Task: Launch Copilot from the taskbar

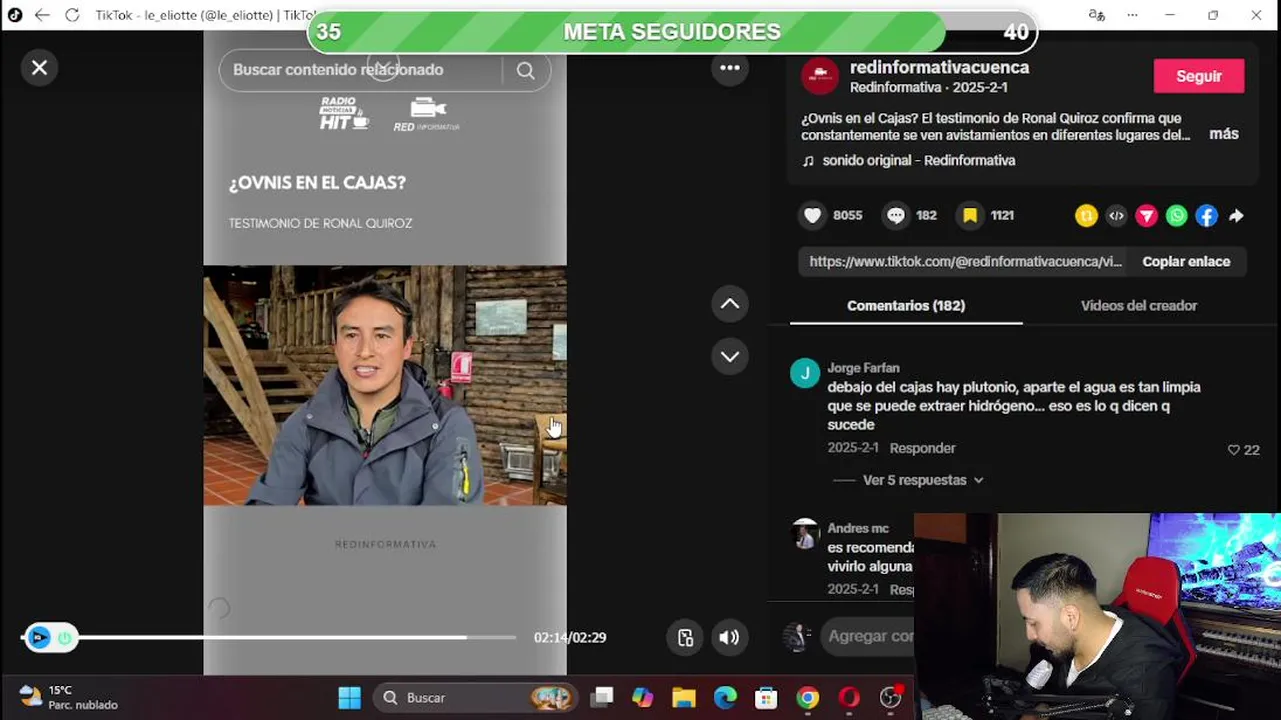Action: pyautogui.click(x=642, y=698)
